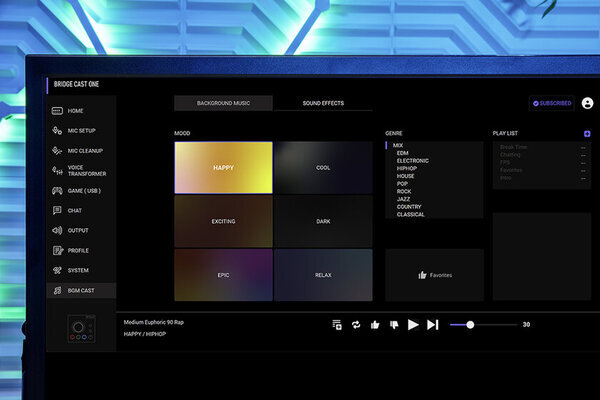Switch to the Sound Effects tab
Image resolution: width=600 pixels, height=400 pixels.
tap(322, 103)
